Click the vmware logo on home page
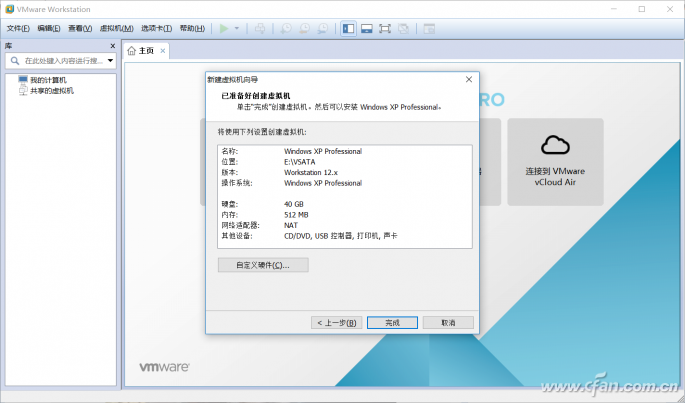 (x=164, y=367)
